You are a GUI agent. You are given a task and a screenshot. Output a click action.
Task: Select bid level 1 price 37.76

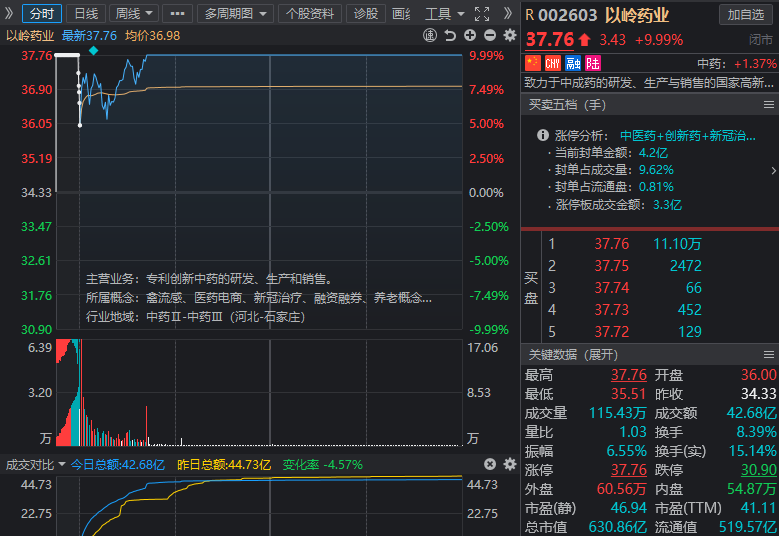(612, 244)
